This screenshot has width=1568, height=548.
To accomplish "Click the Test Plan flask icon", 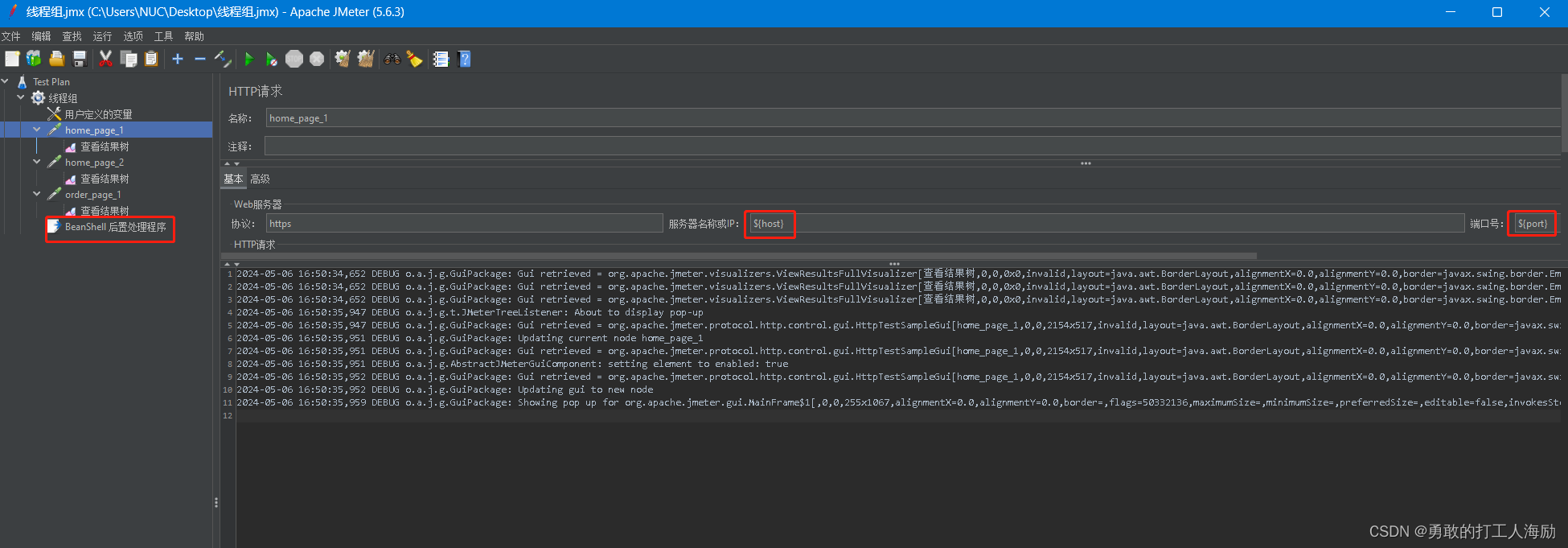I will pos(23,82).
